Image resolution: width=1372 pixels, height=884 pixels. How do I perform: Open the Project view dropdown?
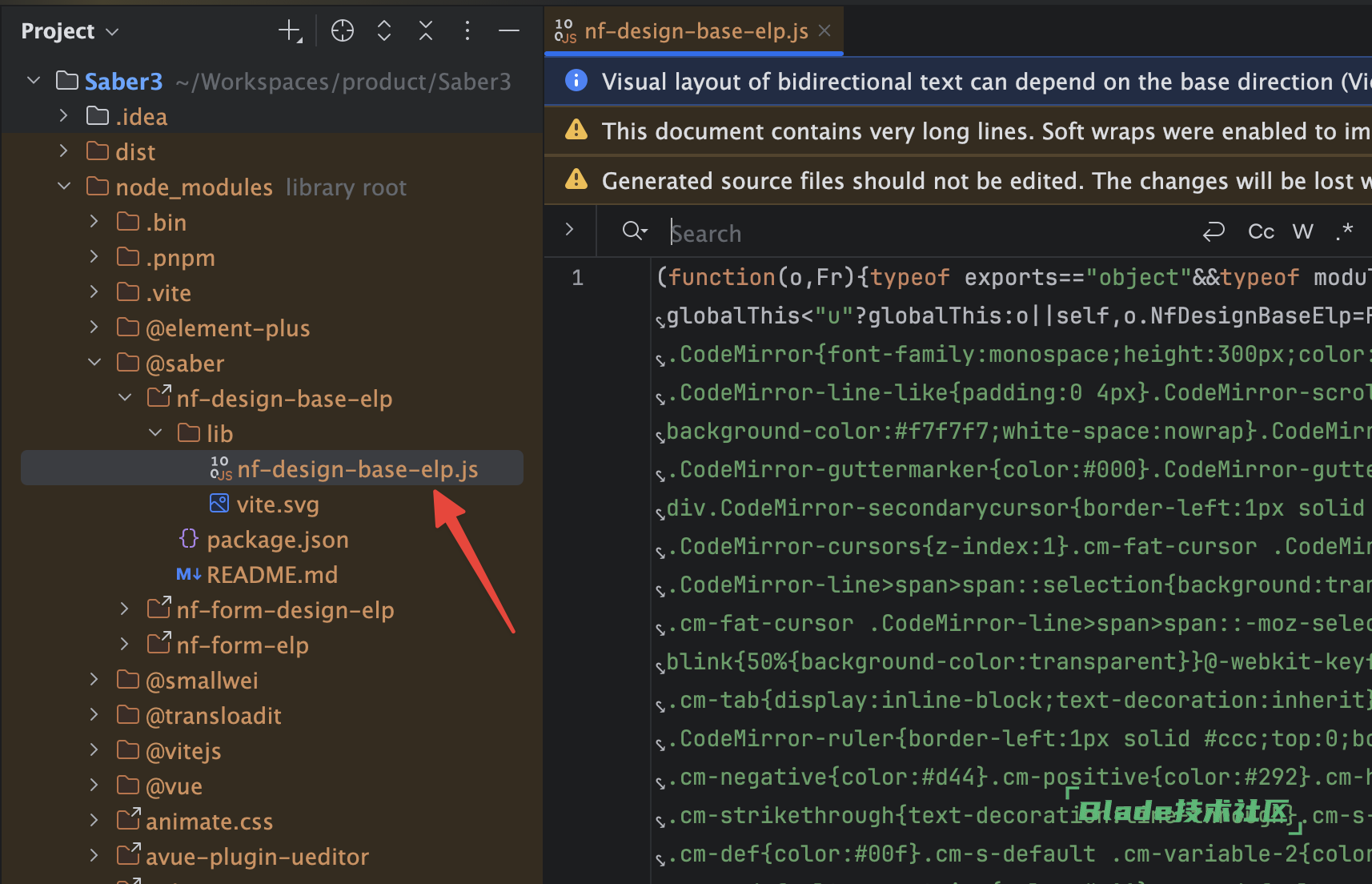[70, 31]
